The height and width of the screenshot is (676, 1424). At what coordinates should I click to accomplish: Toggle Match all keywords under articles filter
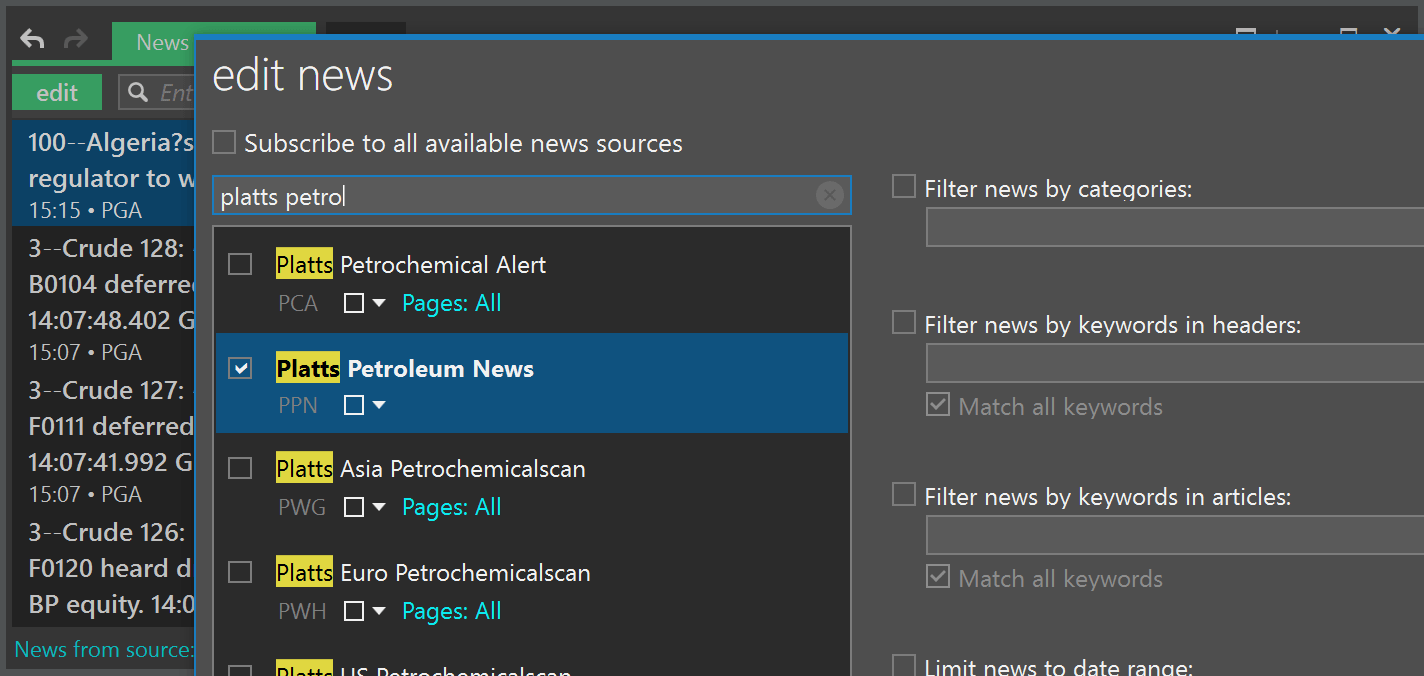pos(938,577)
